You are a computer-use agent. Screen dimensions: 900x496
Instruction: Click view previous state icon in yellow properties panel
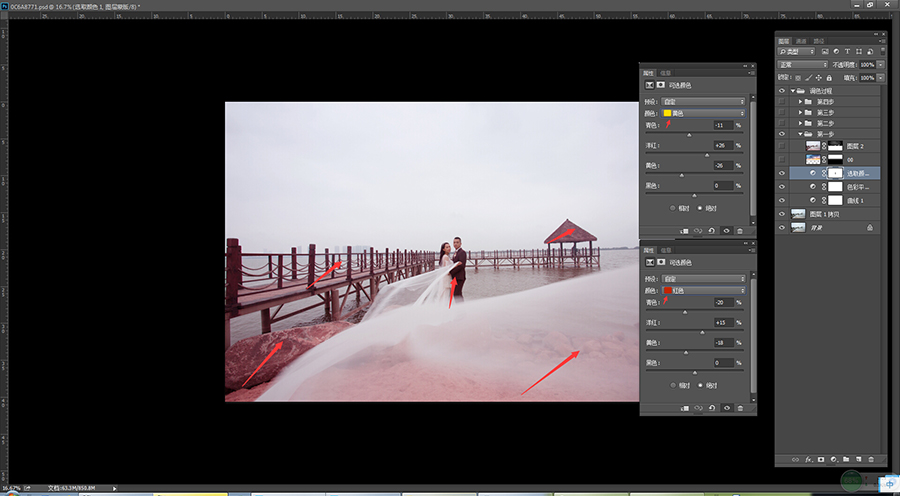pyautogui.click(x=698, y=231)
